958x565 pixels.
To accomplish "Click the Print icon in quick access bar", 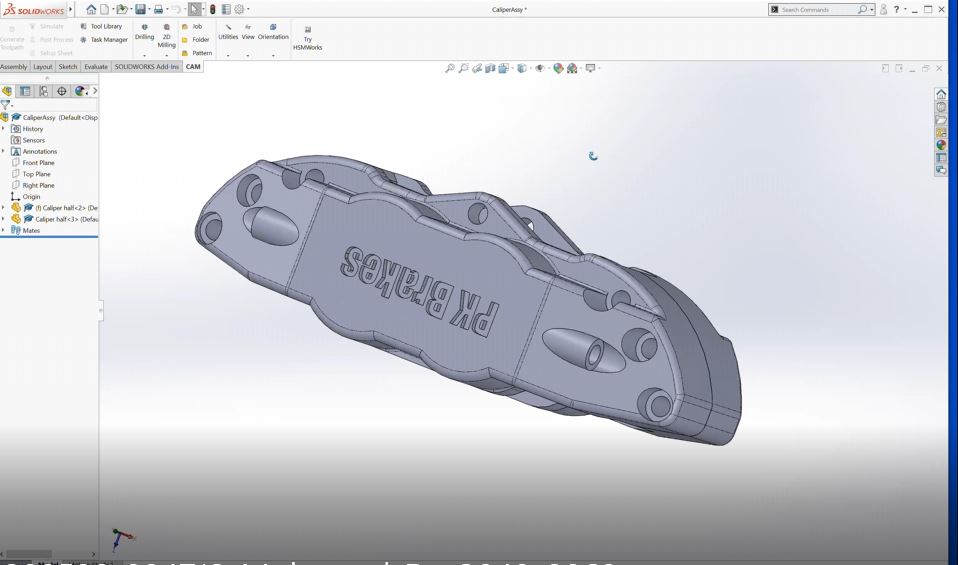I will point(158,9).
